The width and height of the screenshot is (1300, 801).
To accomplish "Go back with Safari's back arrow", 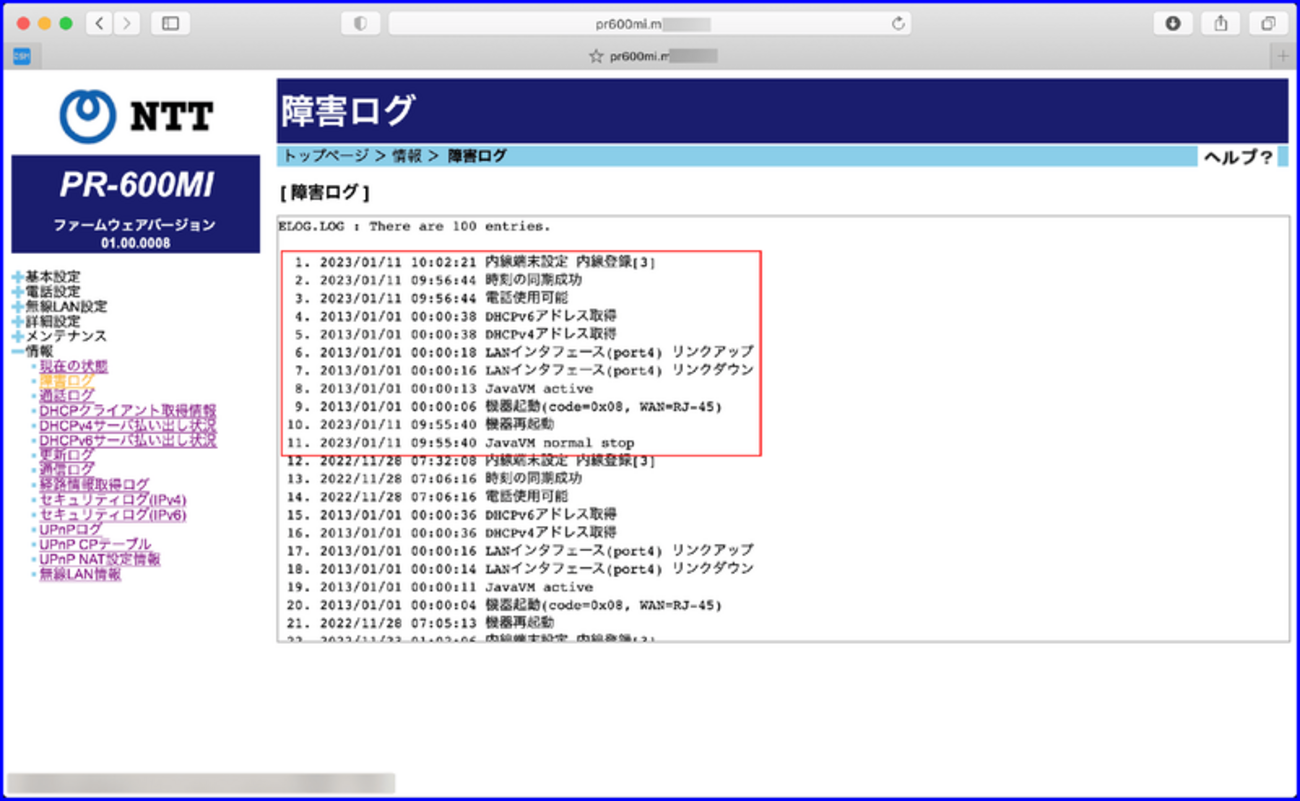I will click(x=99, y=24).
